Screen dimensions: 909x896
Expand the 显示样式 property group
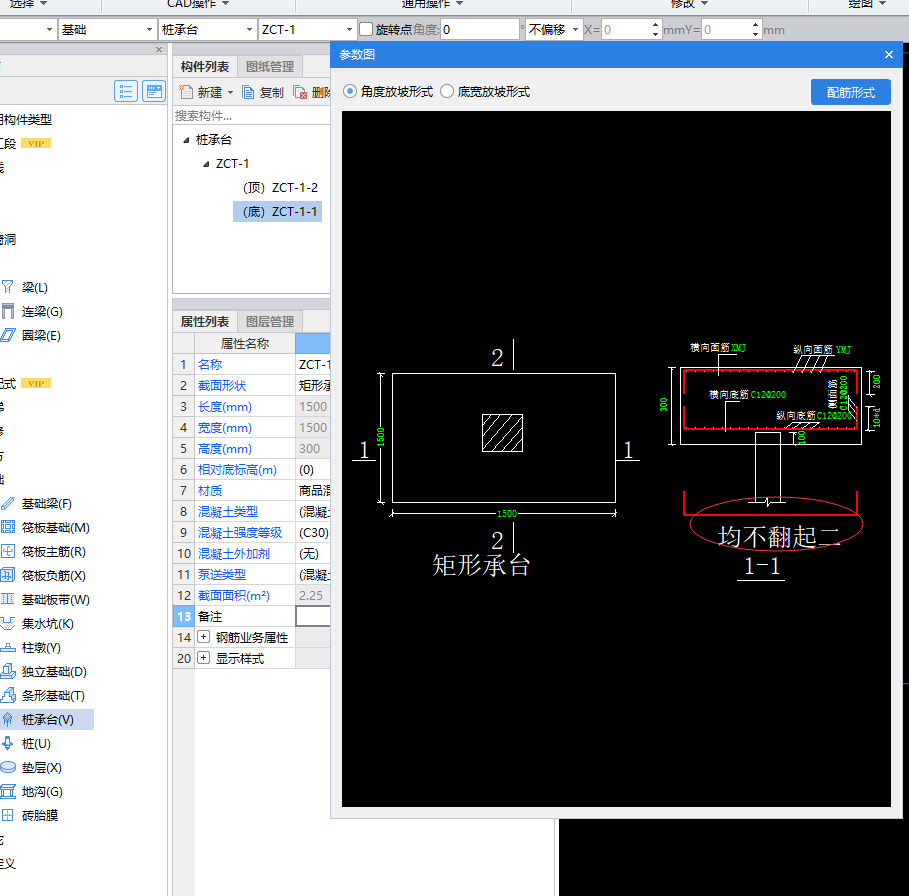(203, 658)
